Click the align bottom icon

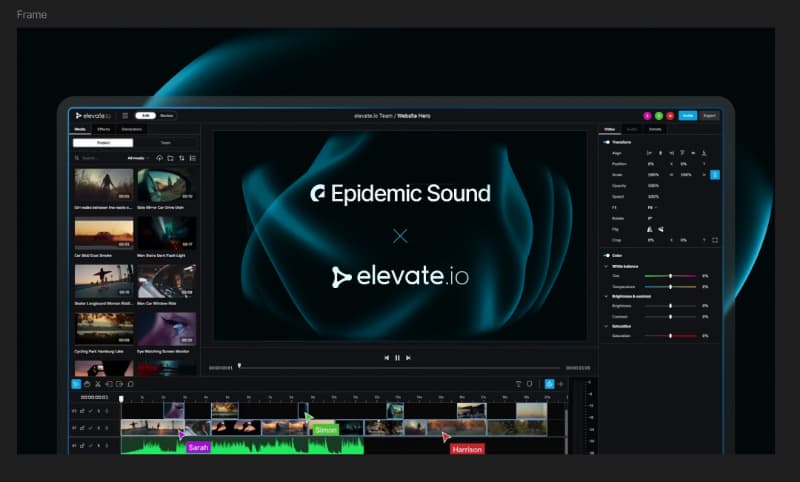(704, 153)
